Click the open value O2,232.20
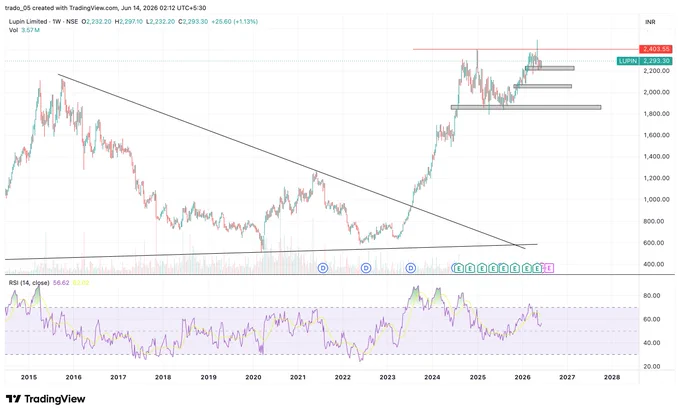 [96, 21]
